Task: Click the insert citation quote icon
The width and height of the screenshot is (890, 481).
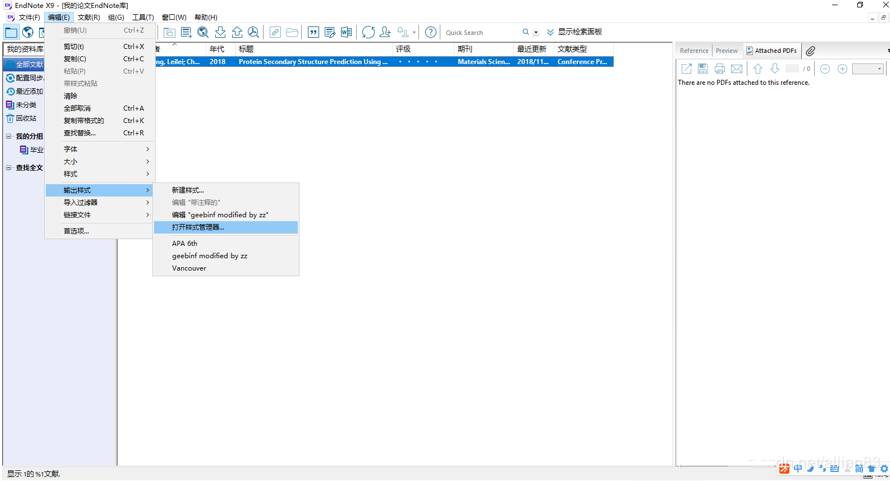Action: click(x=313, y=32)
